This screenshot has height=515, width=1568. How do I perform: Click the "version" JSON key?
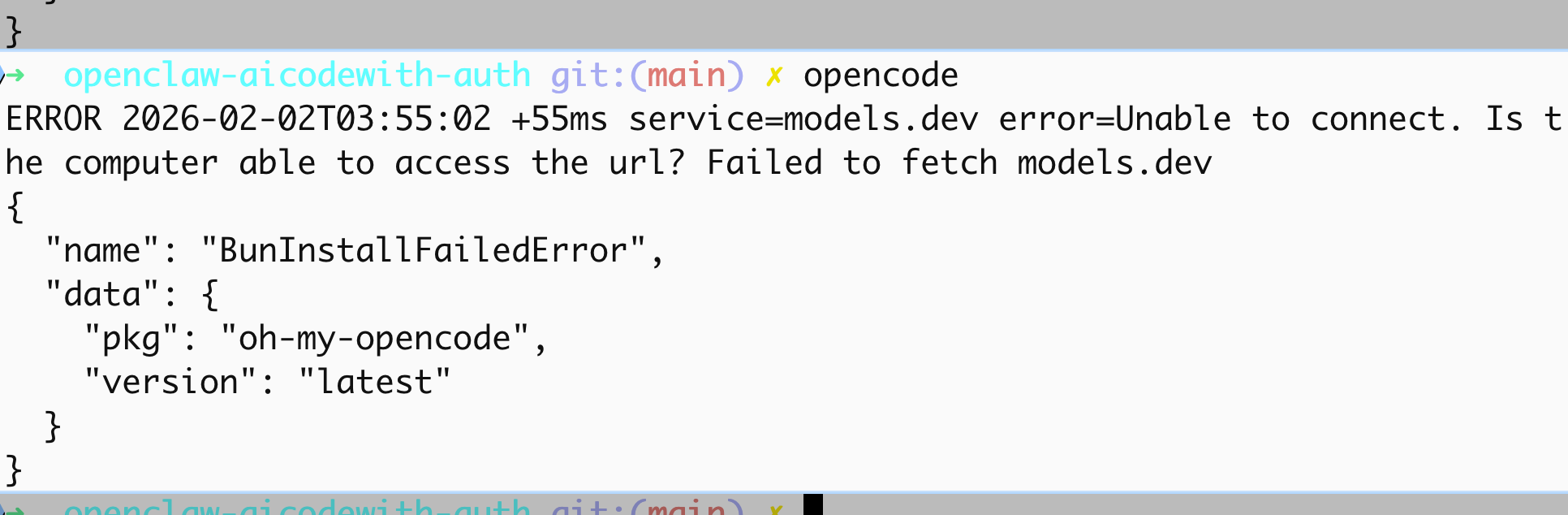[170, 383]
